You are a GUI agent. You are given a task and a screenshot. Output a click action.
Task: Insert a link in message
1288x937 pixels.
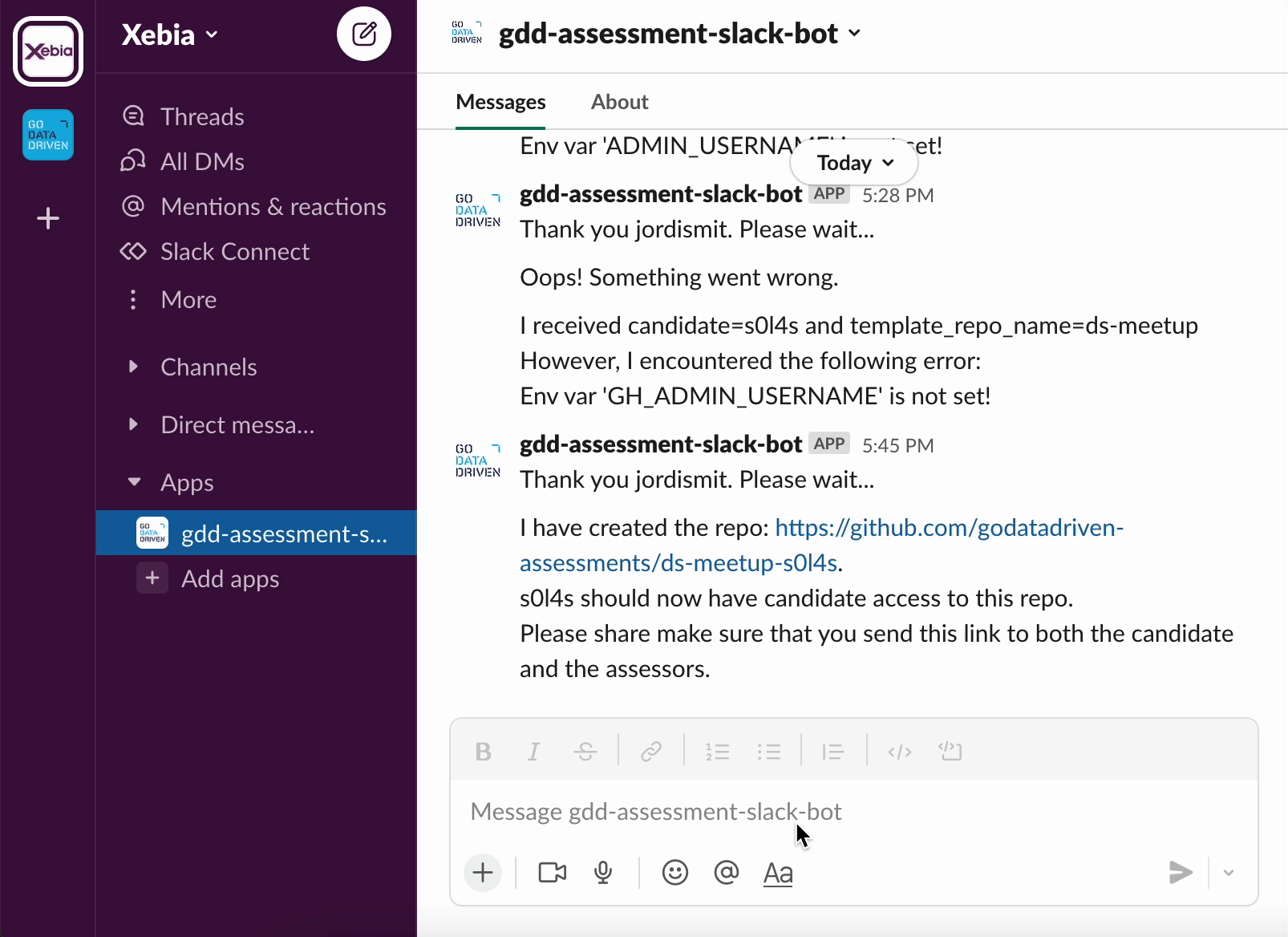pos(651,752)
